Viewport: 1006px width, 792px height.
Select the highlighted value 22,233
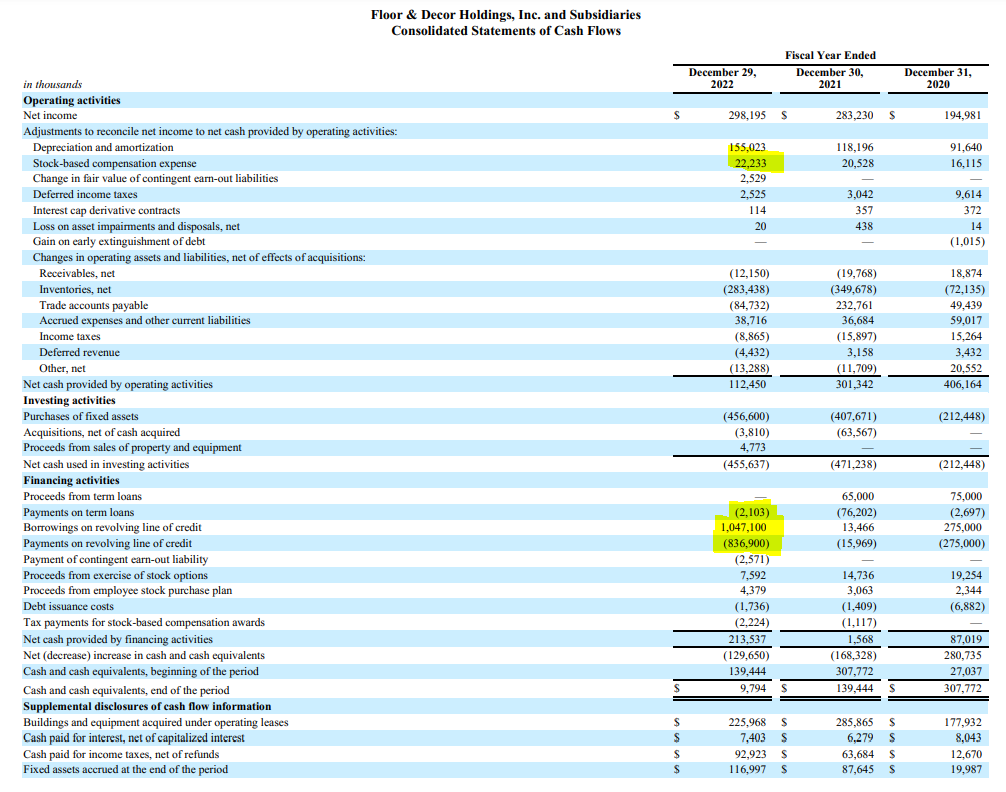pyautogui.click(x=750, y=163)
